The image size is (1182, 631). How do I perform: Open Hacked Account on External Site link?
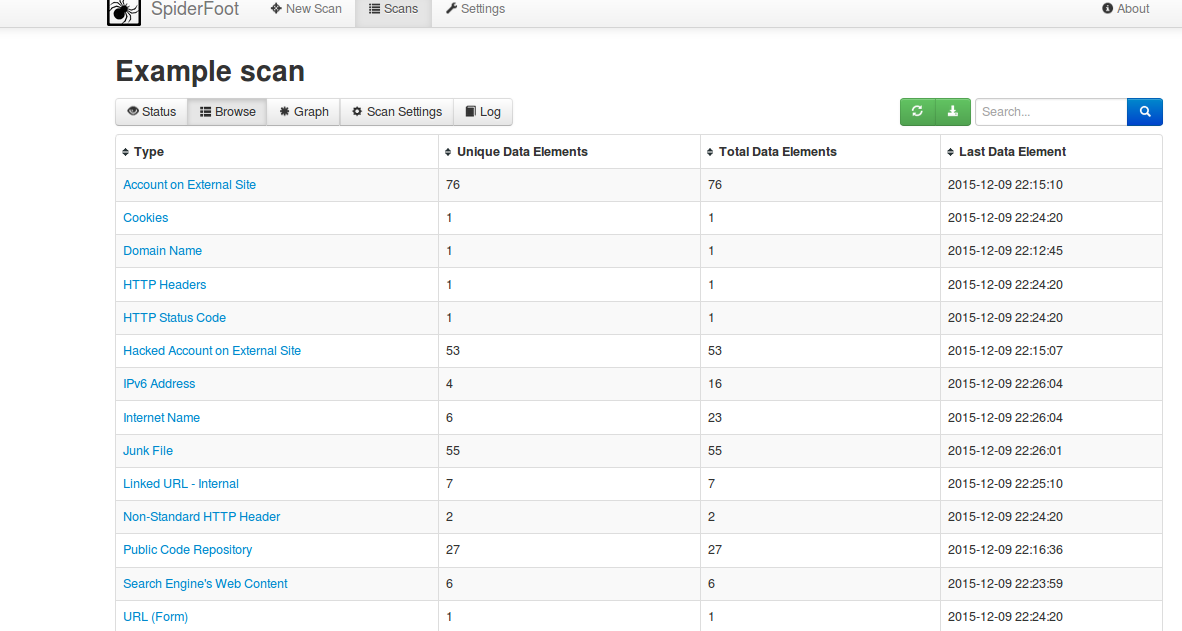pos(212,351)
